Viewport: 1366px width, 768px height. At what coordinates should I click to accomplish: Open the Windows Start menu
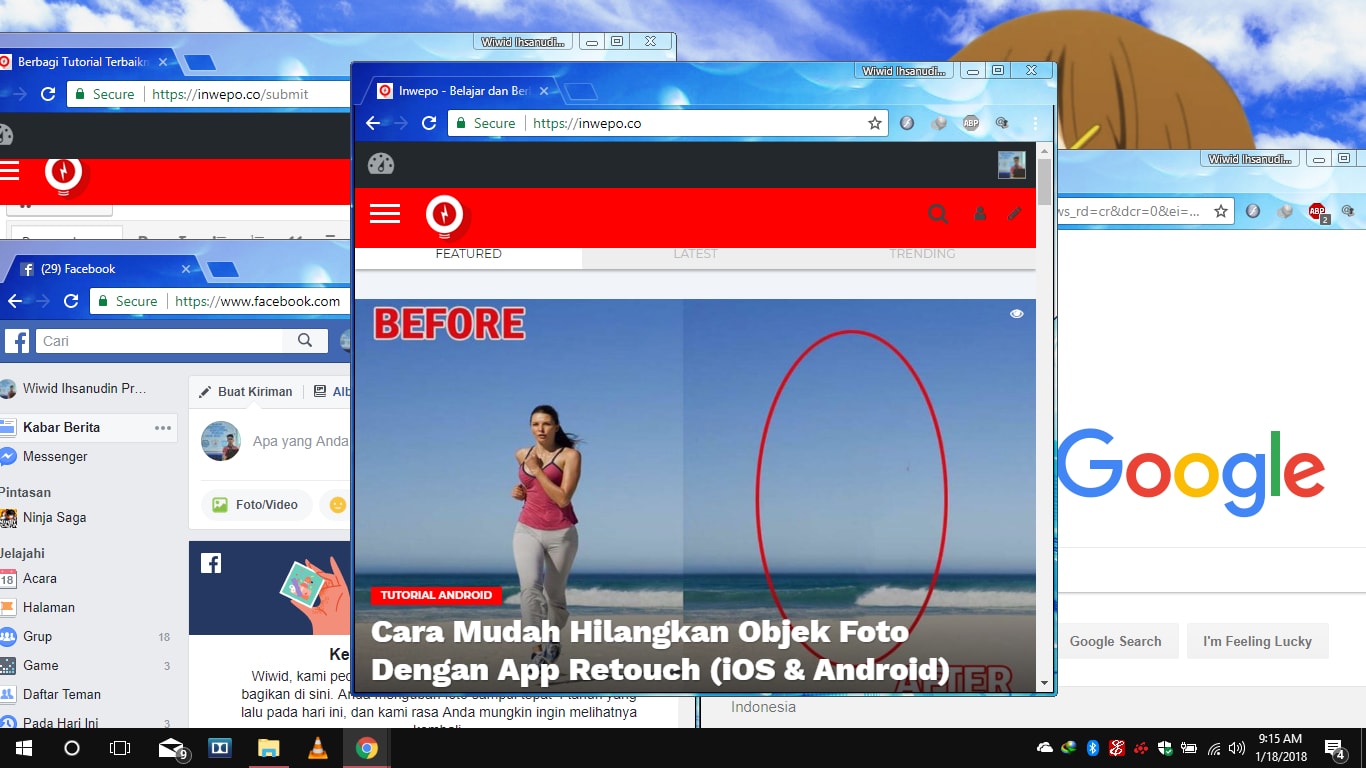click(x=24, y=748)
